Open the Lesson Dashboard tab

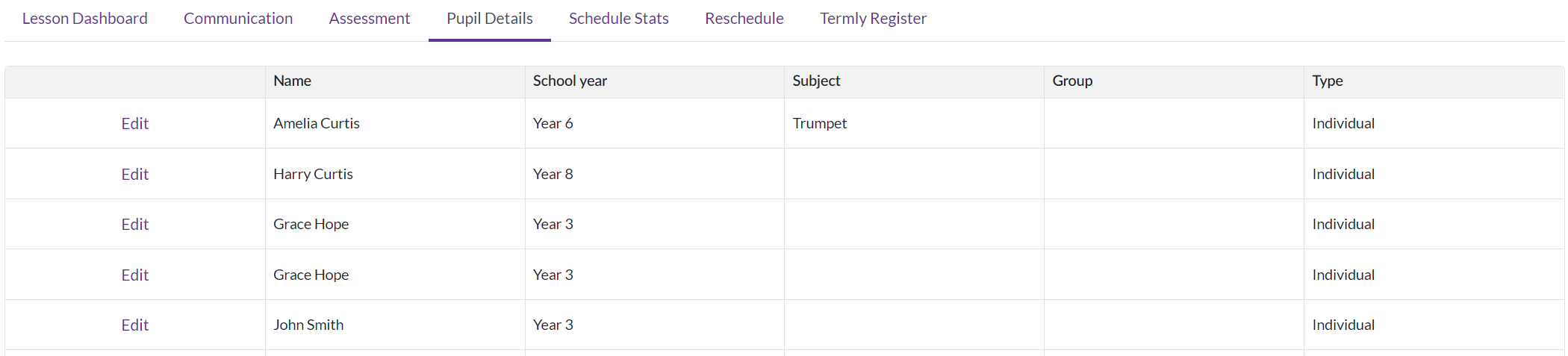(x=85, y=19)
